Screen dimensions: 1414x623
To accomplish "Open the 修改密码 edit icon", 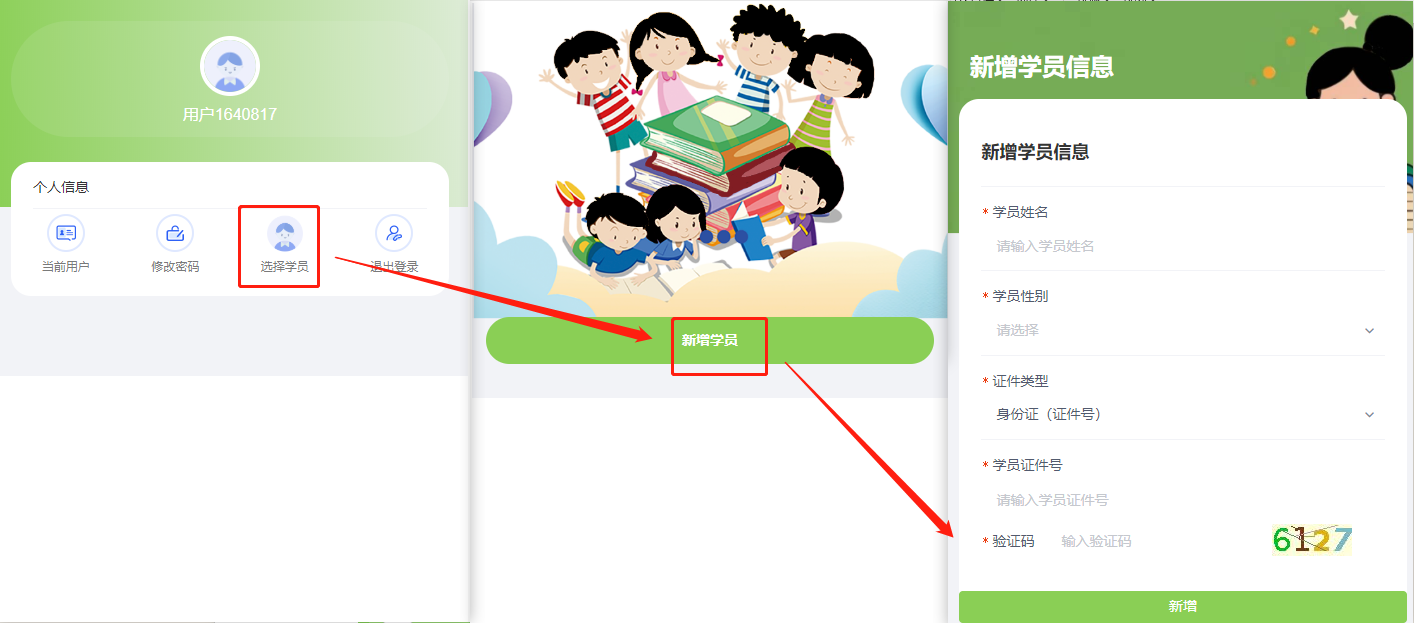I will (x=175, y=234).
